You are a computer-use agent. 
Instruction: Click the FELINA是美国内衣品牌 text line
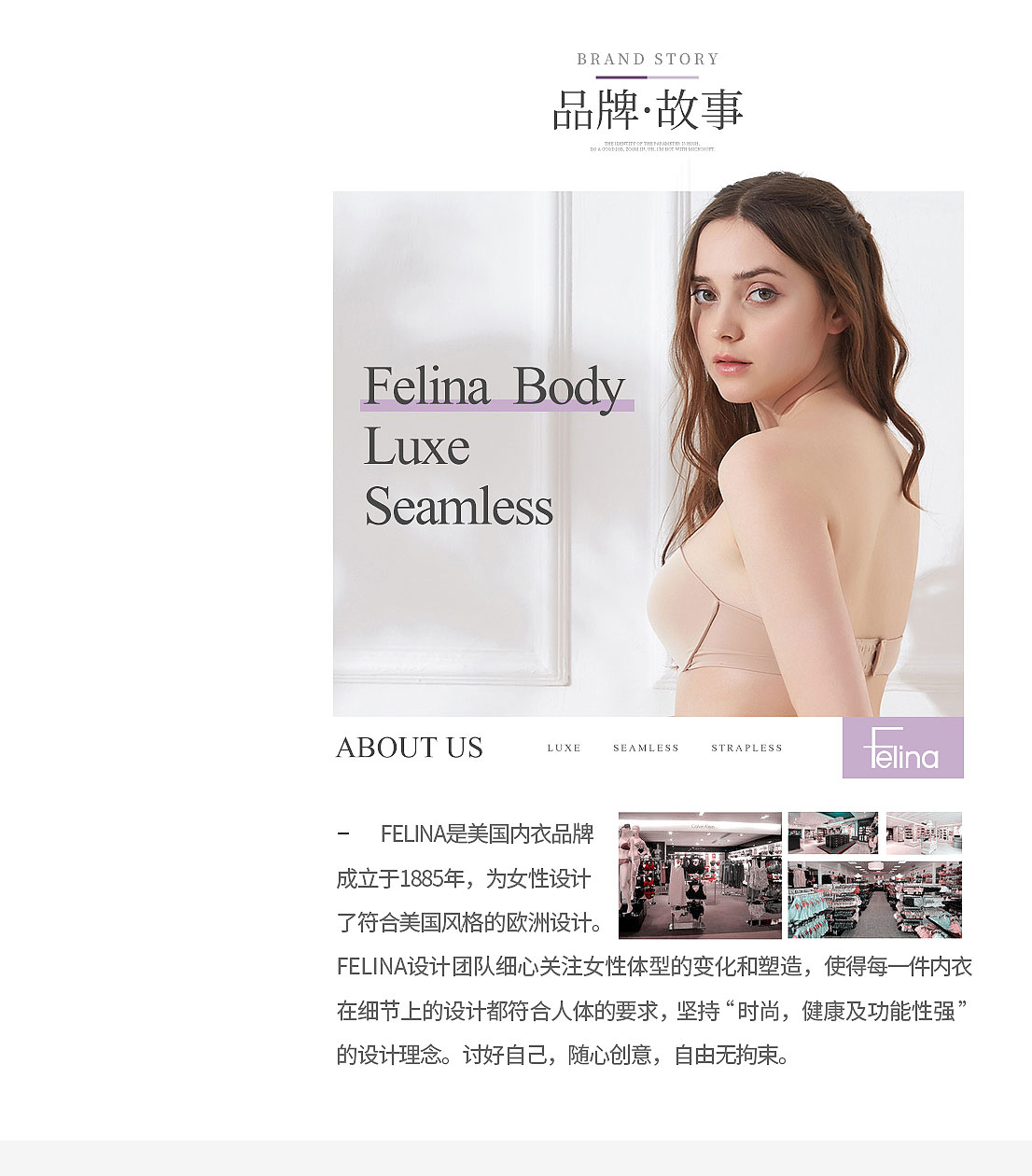tap(487, 833)
